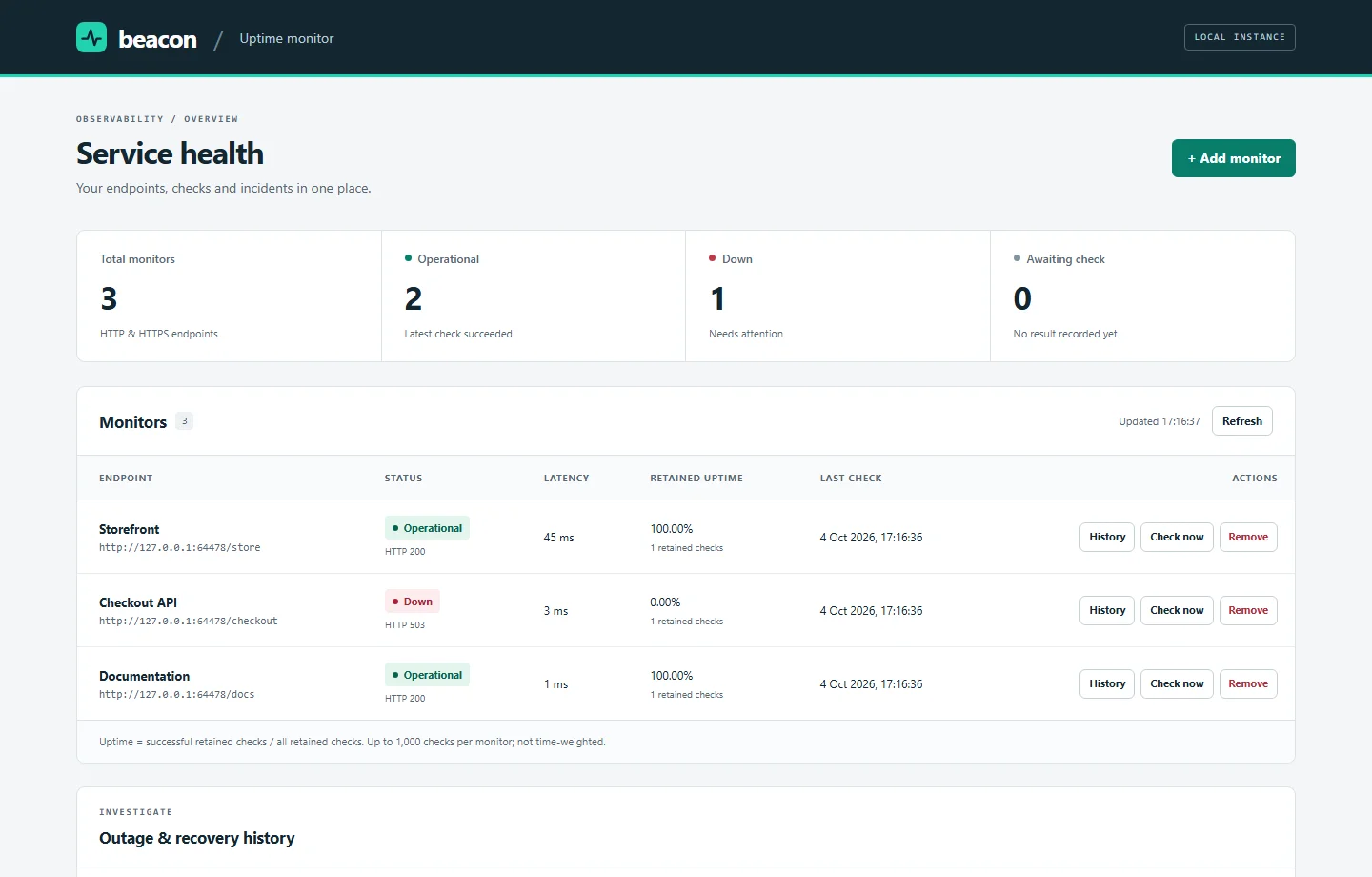Click the Needs attention caption
The image size is (1372, 877).
click(x=746, y=334)
